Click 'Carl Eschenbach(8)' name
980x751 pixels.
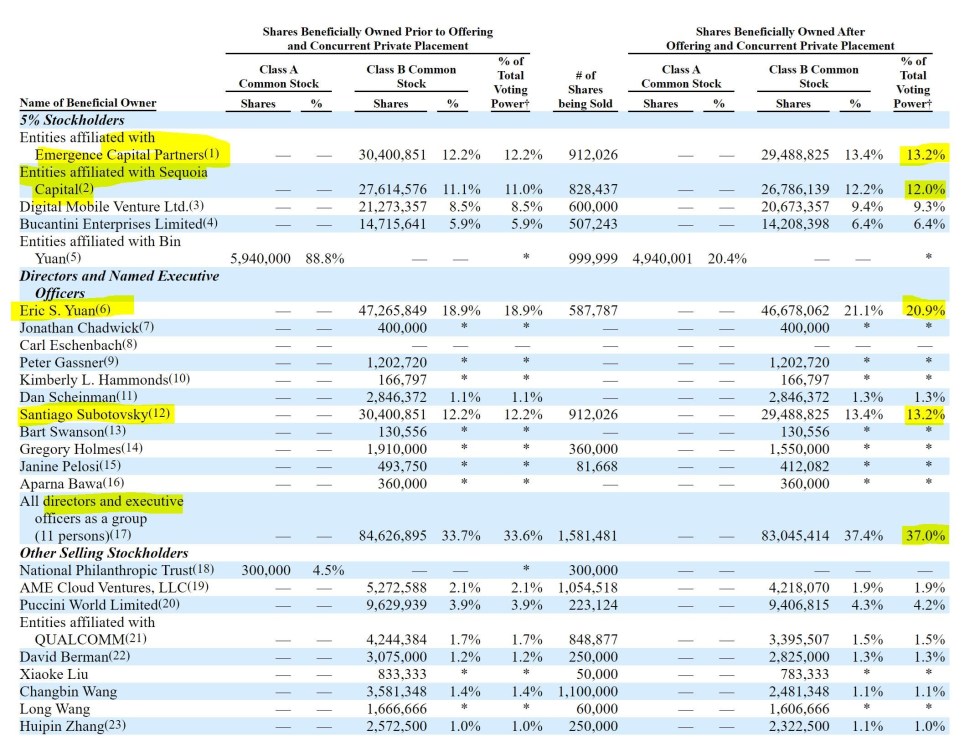point(78,345)
